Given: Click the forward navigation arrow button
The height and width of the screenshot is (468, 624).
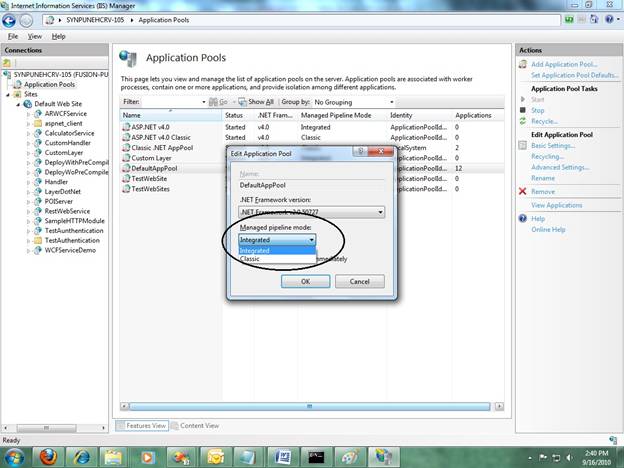Looking at the screenshot, I should point(26,20).
